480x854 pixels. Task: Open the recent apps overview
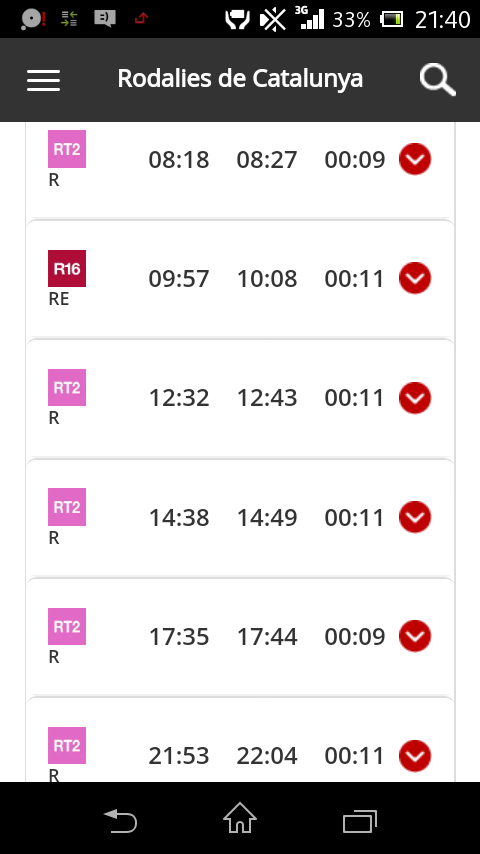pos(360,821)
